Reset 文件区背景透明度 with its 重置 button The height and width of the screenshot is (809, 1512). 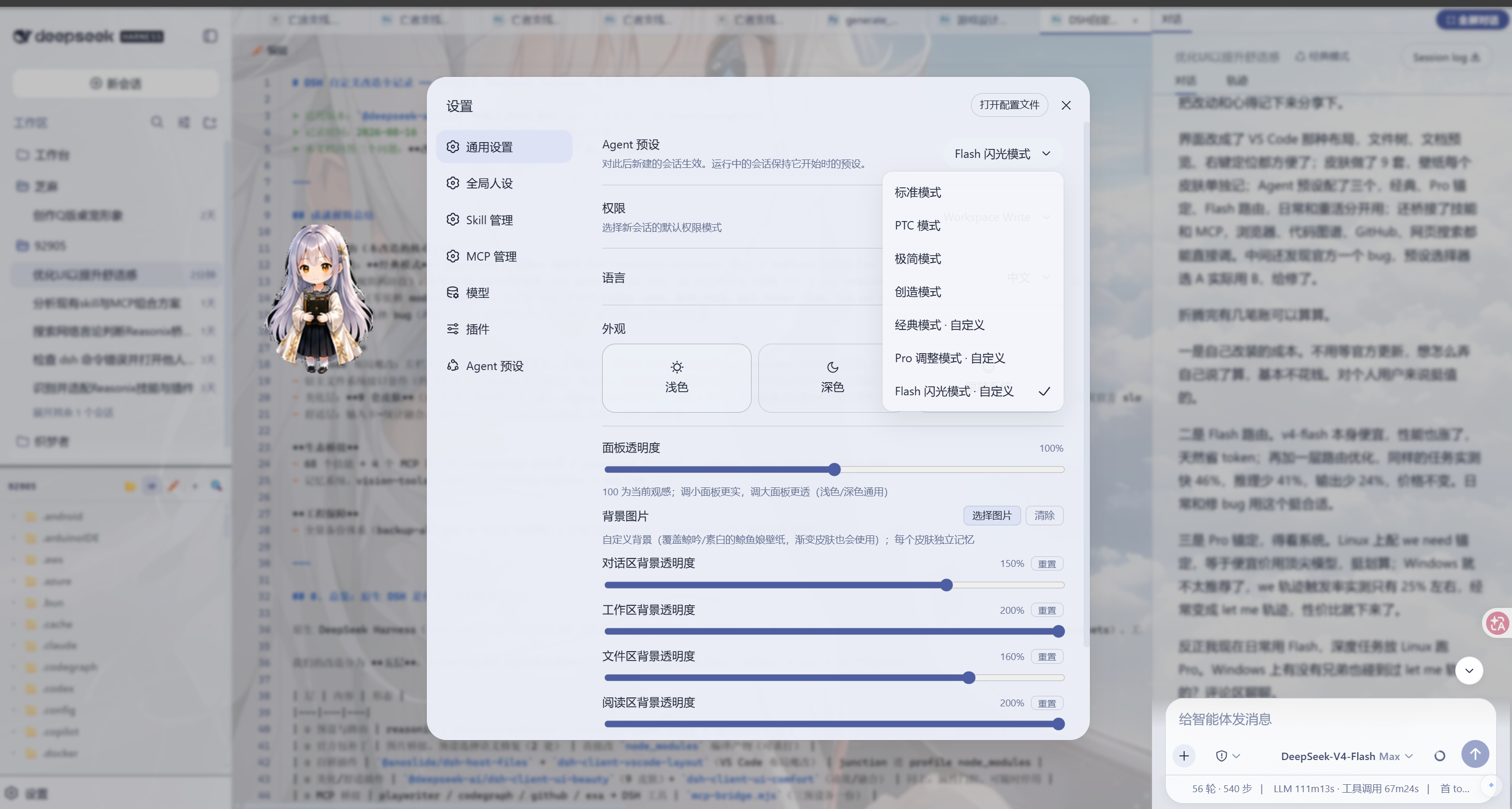pos(1047,656)
